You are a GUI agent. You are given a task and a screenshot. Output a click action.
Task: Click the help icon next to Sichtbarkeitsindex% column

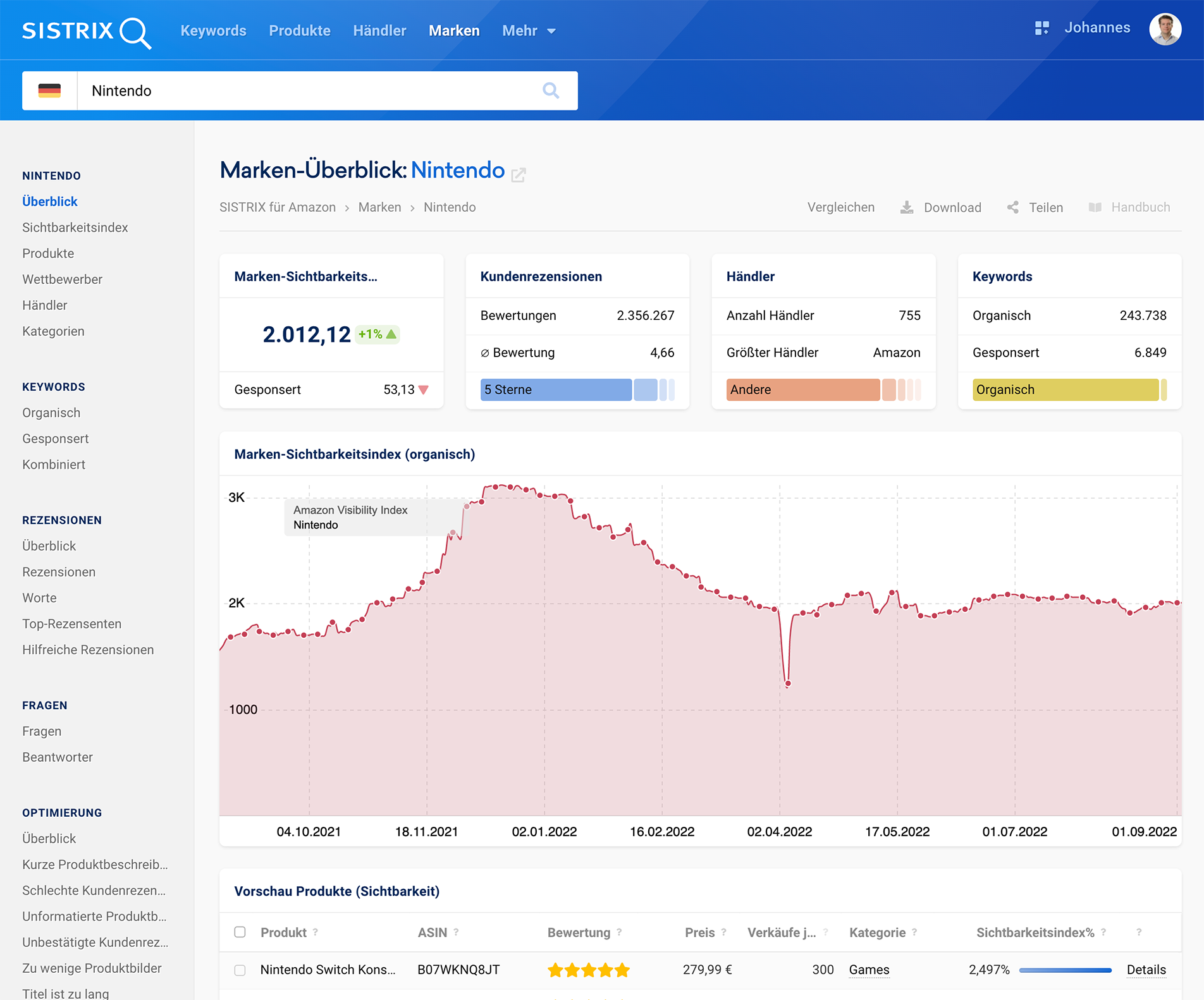(1103, 932)
